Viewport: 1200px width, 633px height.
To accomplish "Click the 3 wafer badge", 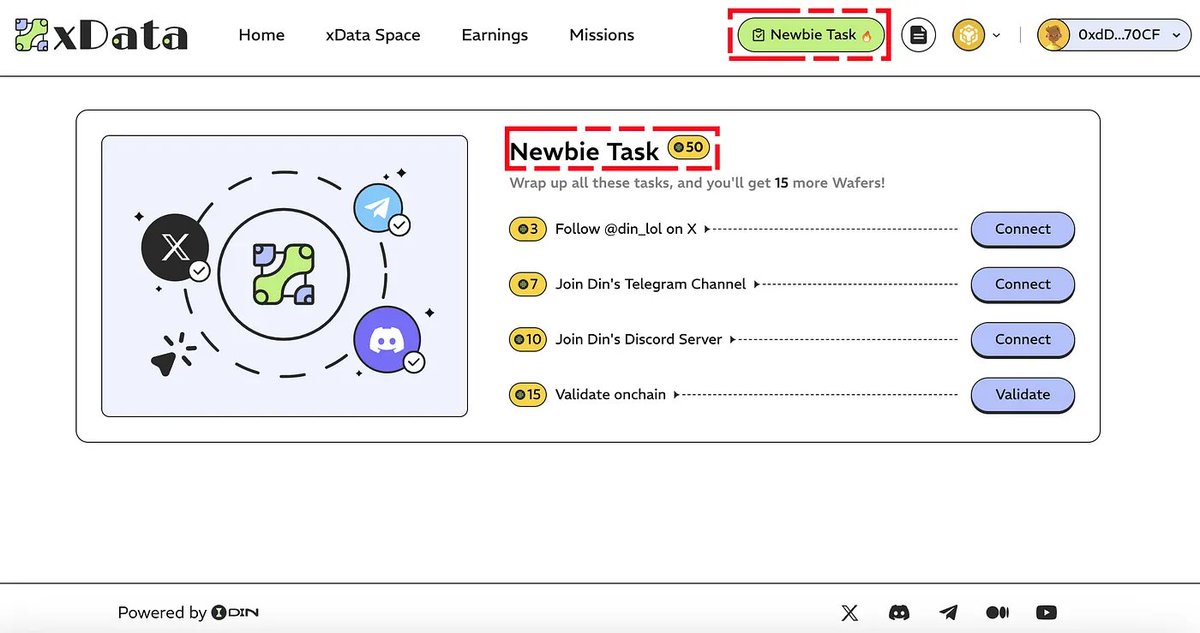I will 527,229.
